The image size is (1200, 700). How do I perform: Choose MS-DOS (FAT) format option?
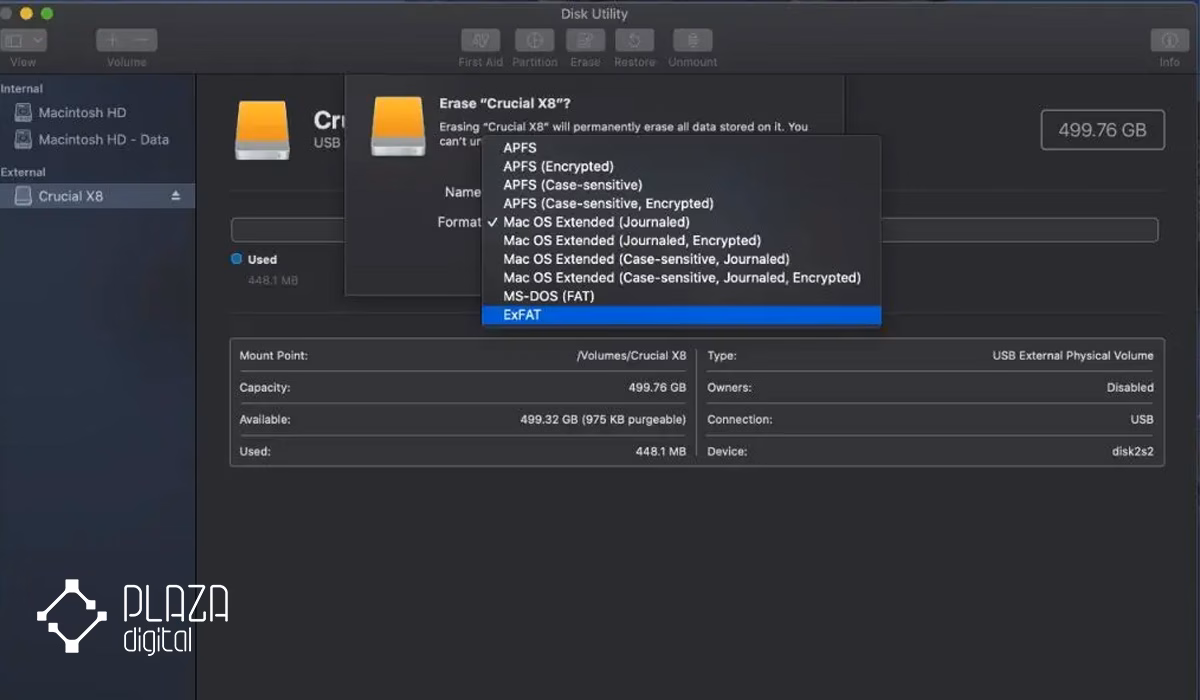coord(681,296)
